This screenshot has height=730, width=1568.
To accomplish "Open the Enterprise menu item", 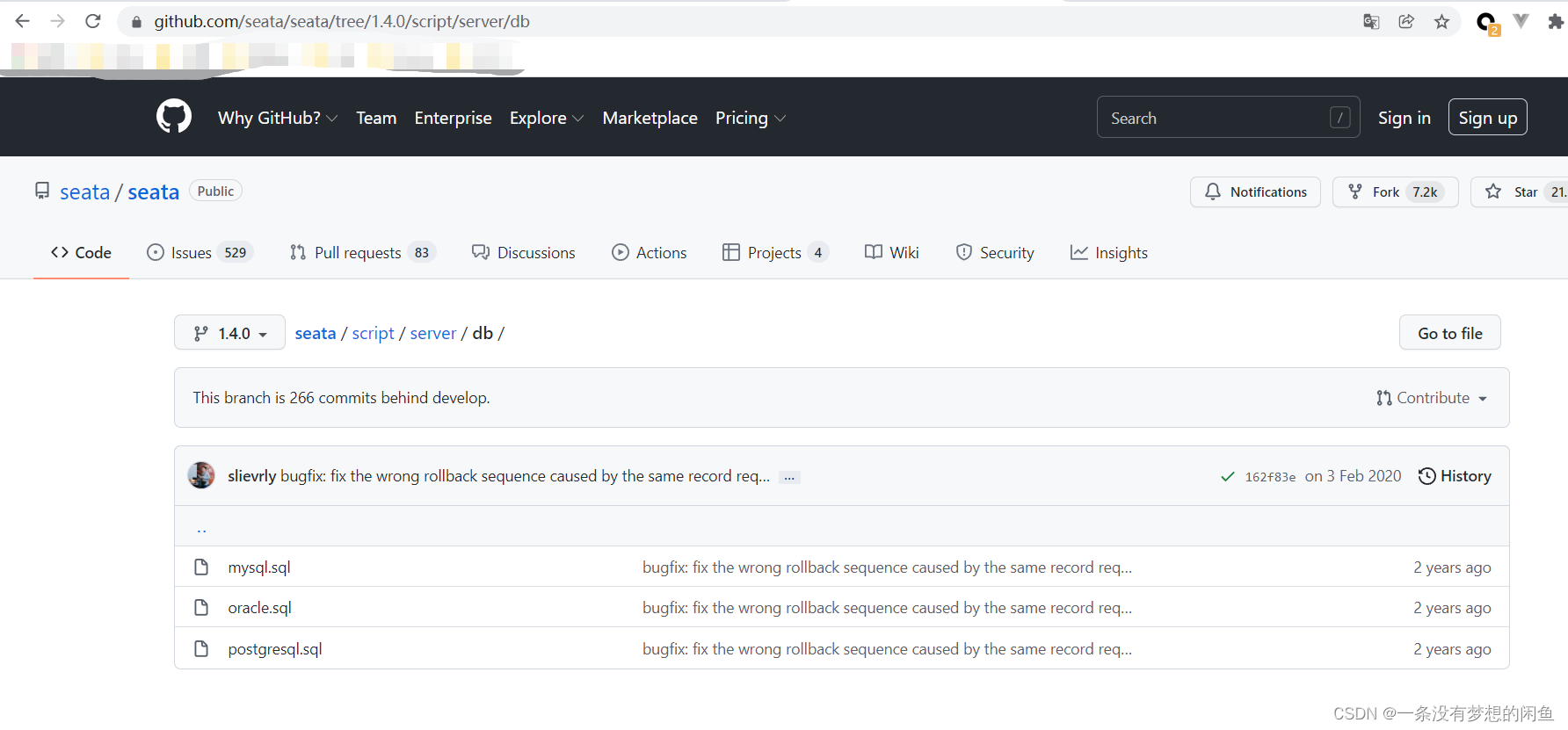I will point(454,118).
